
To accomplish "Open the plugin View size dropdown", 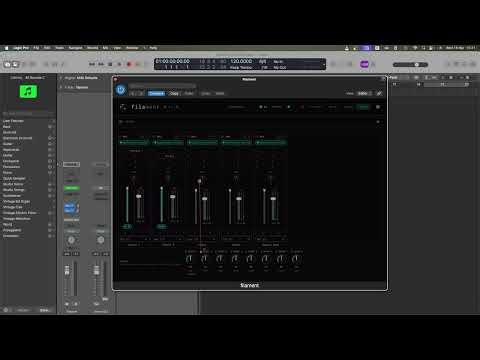I will 364,94.
